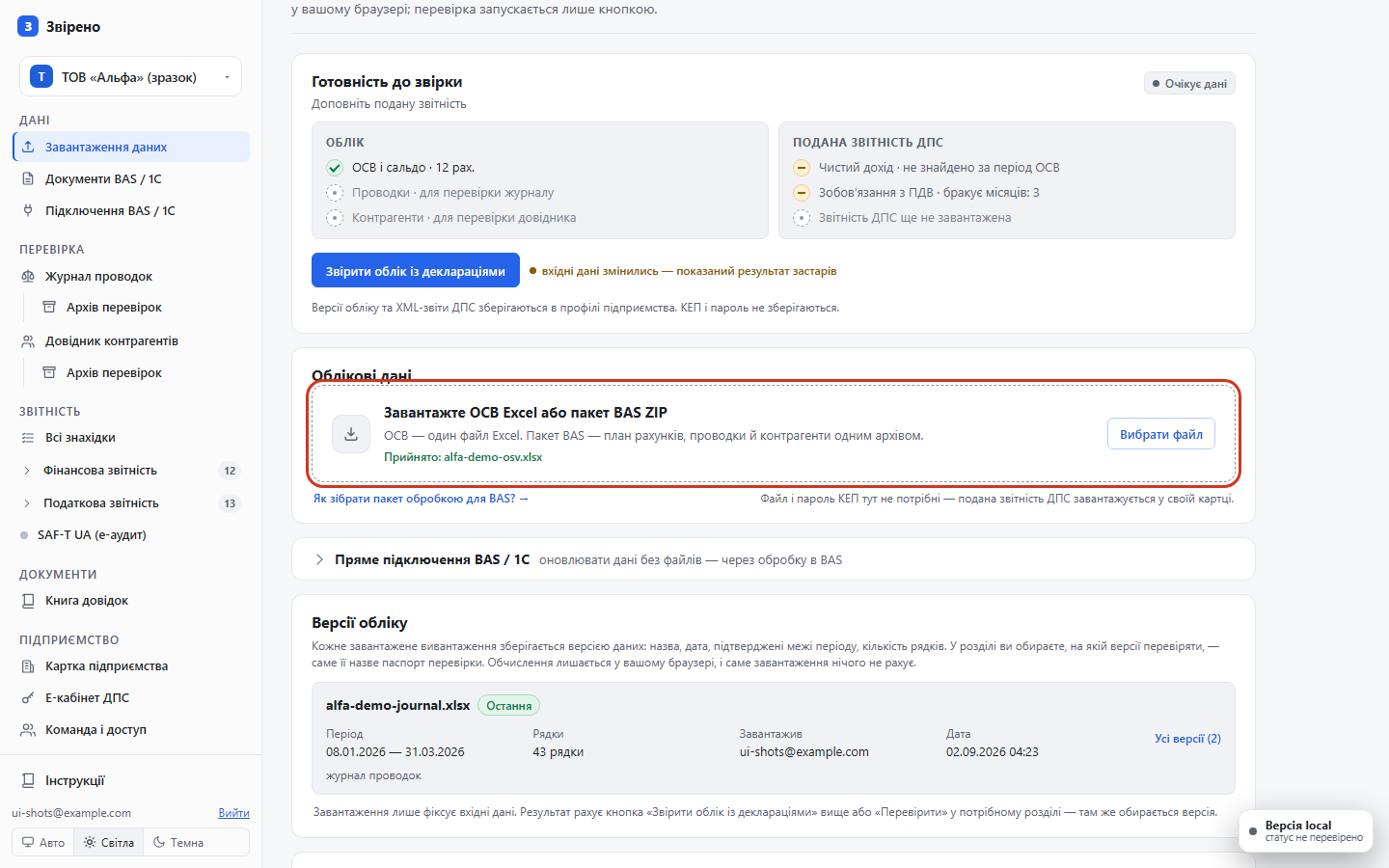Click the 43 рядки value
The image size is (1389, 868).
(558, 751)
